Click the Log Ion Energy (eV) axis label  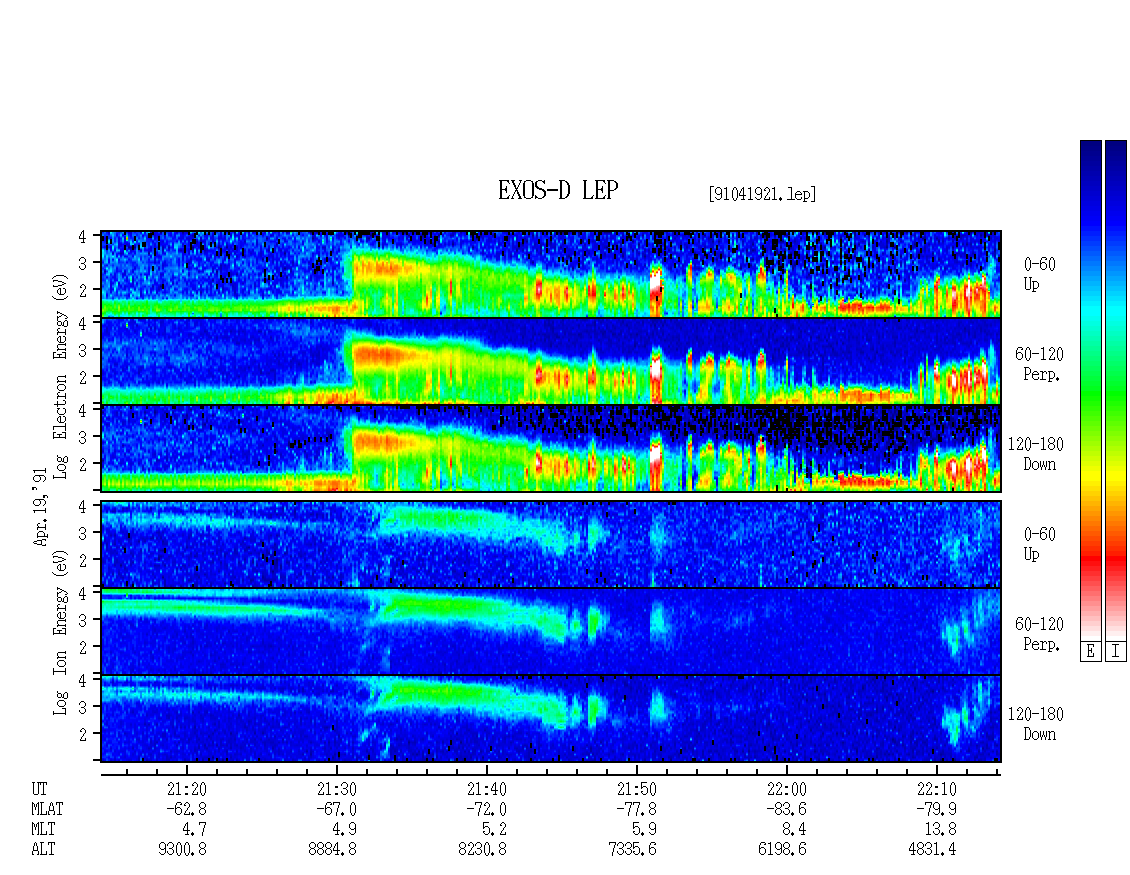coord(61,633)
